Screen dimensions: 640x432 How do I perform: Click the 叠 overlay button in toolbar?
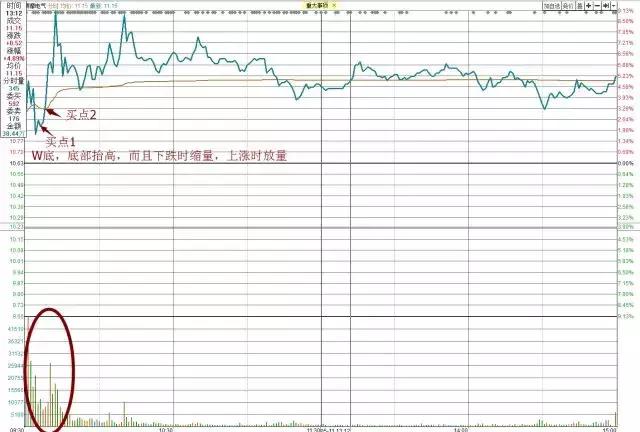tap(580, 6)
